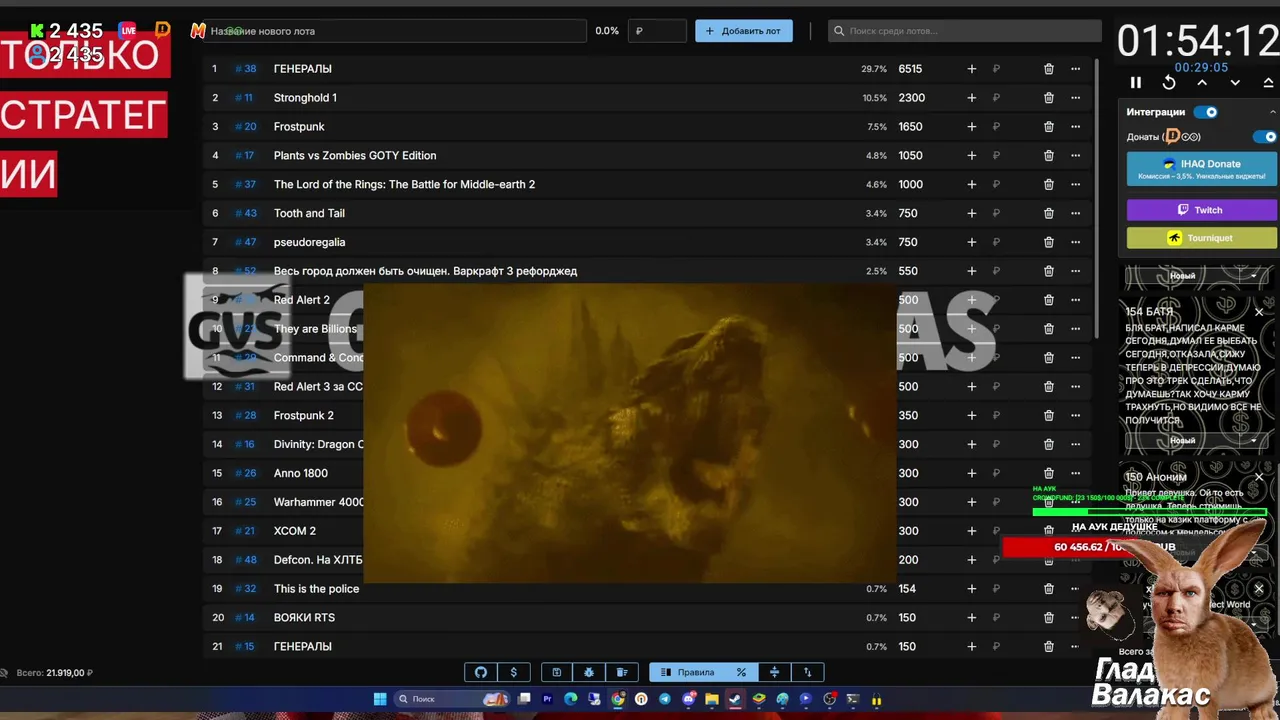The image size is (1280, 720).
Task: Open more options menu for Stronghold 1
Action: [1075, 98]
